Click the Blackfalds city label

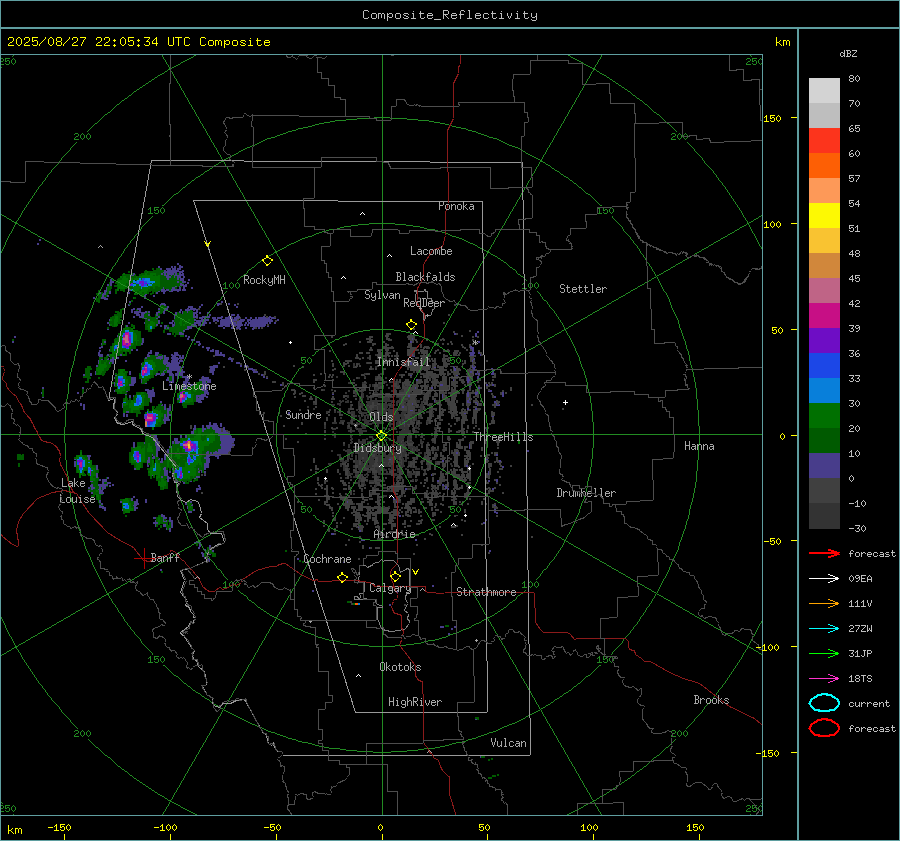tap(425, 277)
